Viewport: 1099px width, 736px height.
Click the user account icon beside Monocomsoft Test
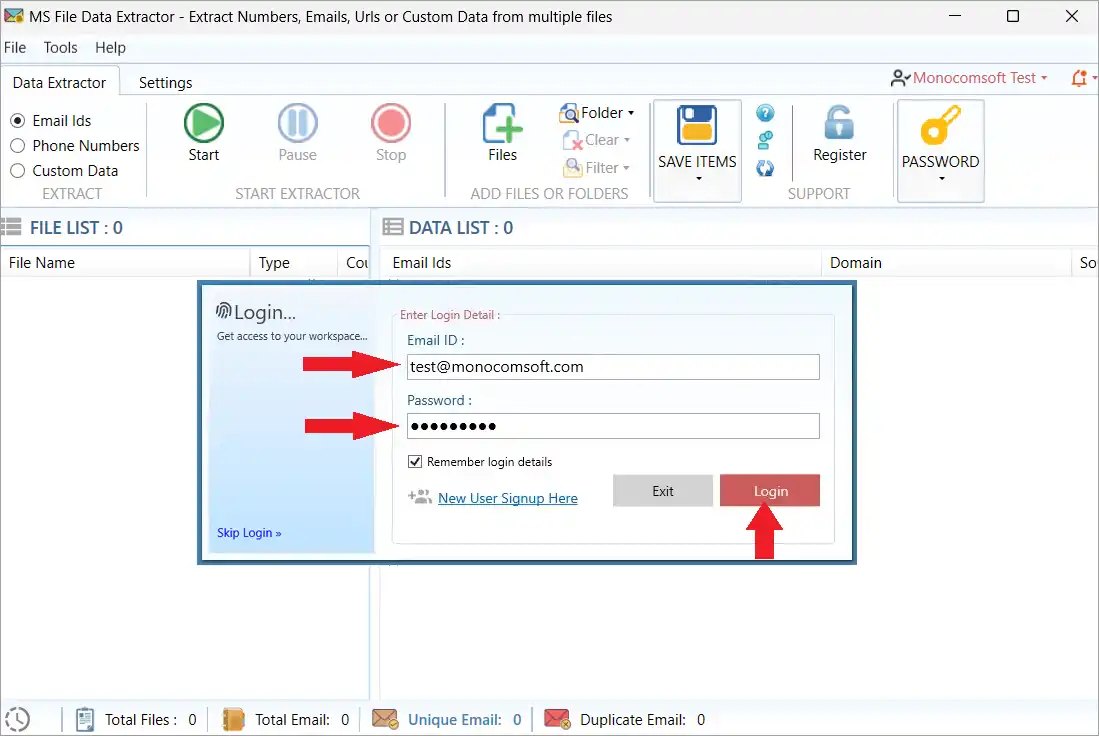point(900,78)
